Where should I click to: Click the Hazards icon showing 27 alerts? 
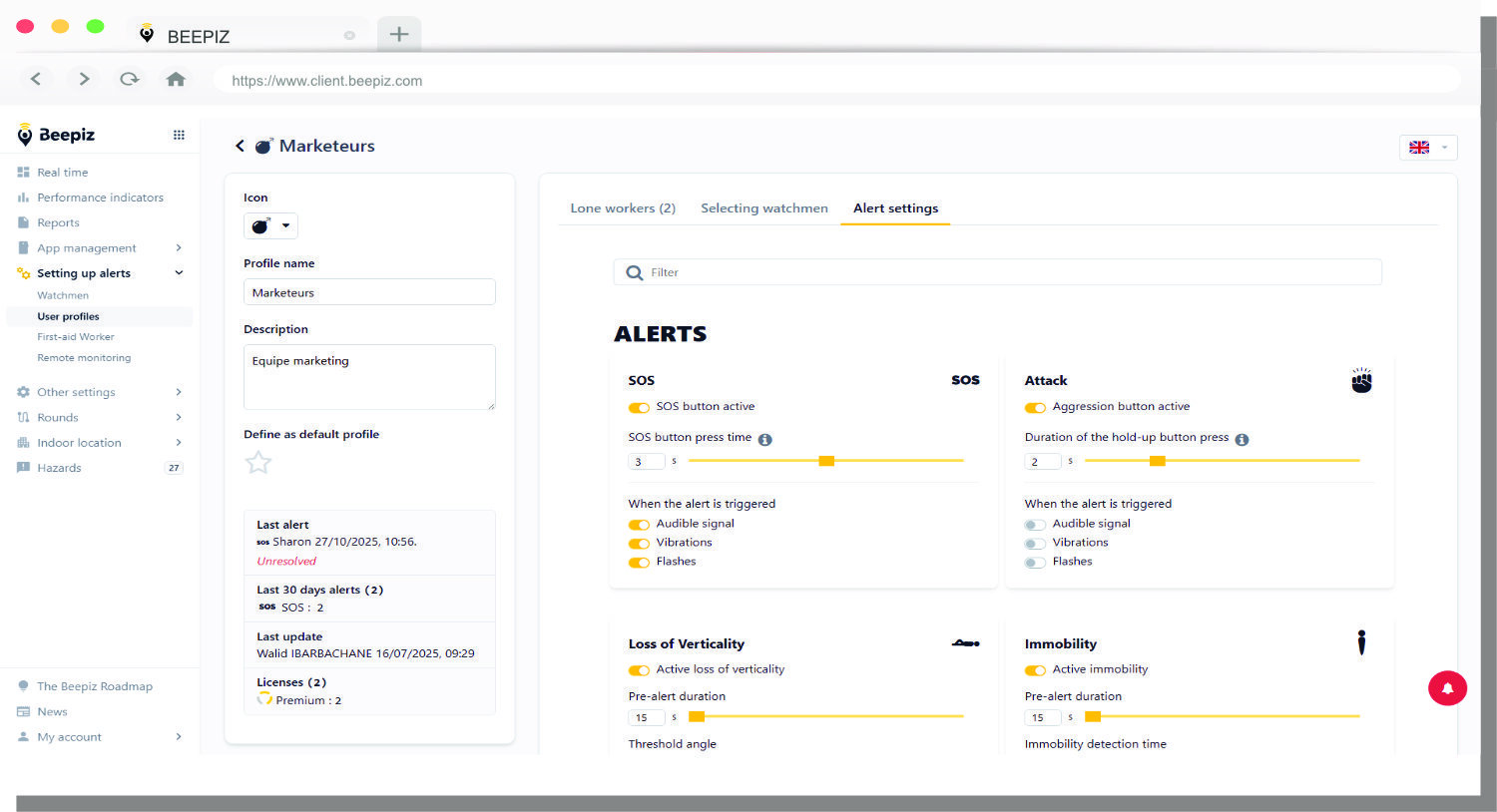coord(22,467)
